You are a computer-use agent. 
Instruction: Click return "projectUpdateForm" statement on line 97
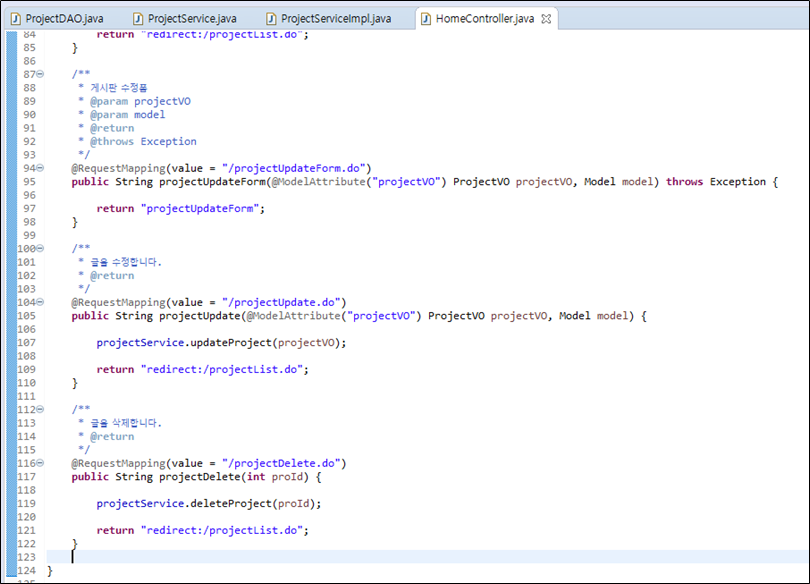[x=180, y=209]
